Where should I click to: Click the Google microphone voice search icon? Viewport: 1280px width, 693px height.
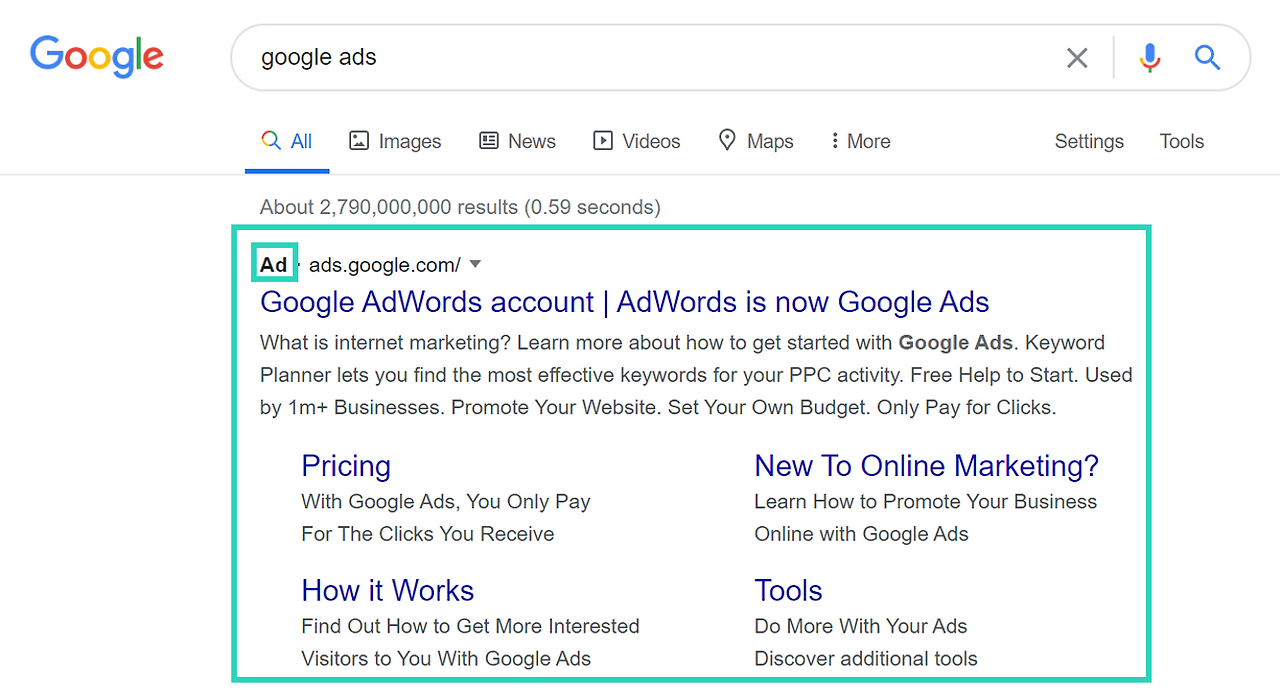coord(1149,57)
